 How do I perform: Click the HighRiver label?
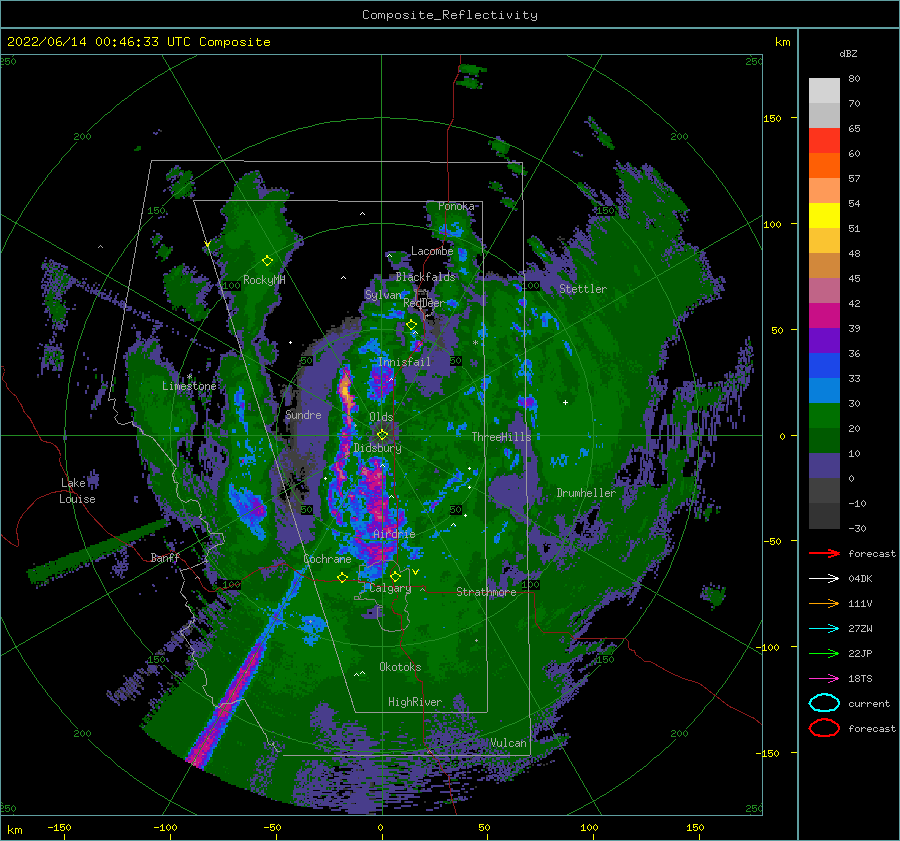coord(415,702)
